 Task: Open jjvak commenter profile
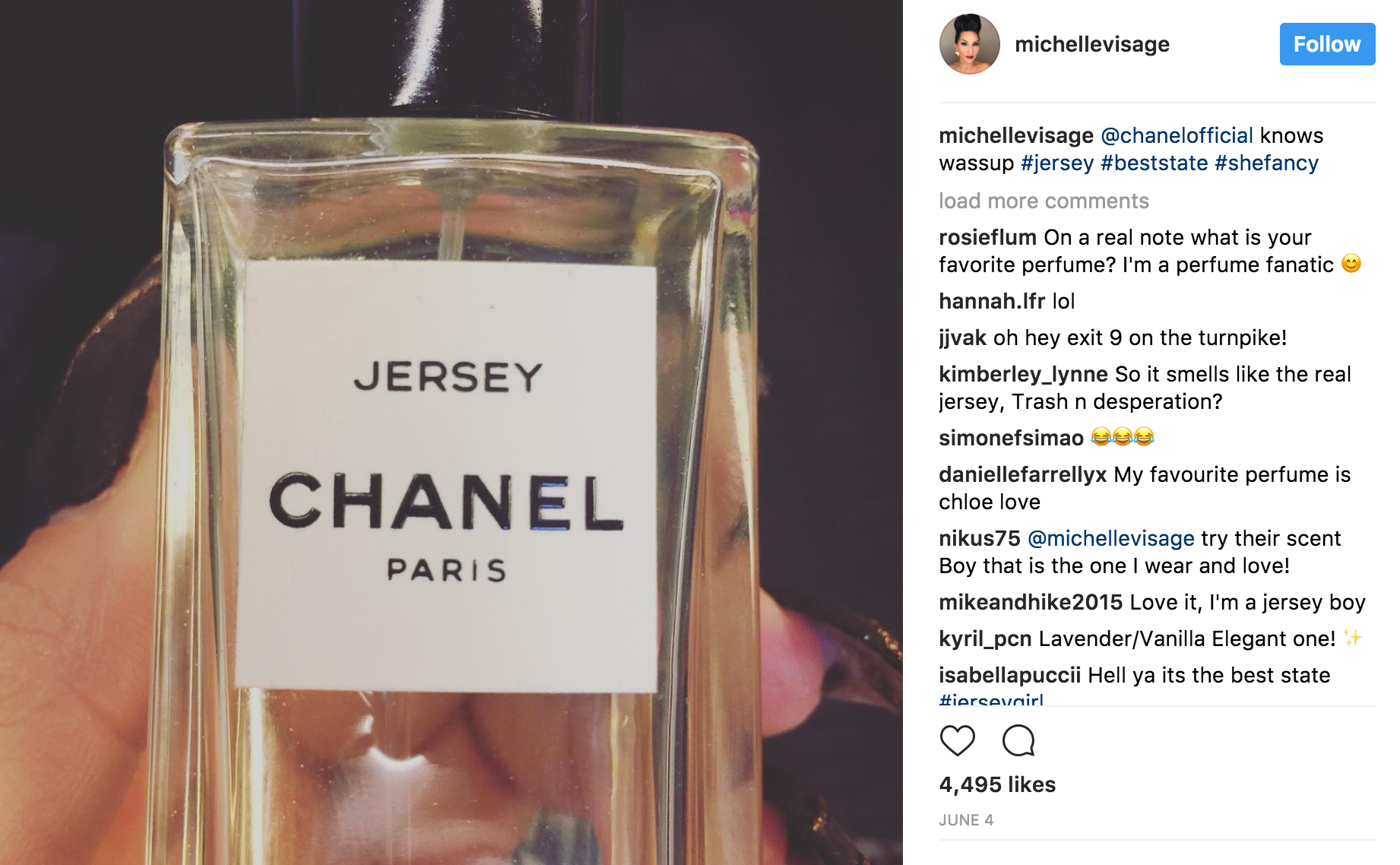(x=962, y=337)
